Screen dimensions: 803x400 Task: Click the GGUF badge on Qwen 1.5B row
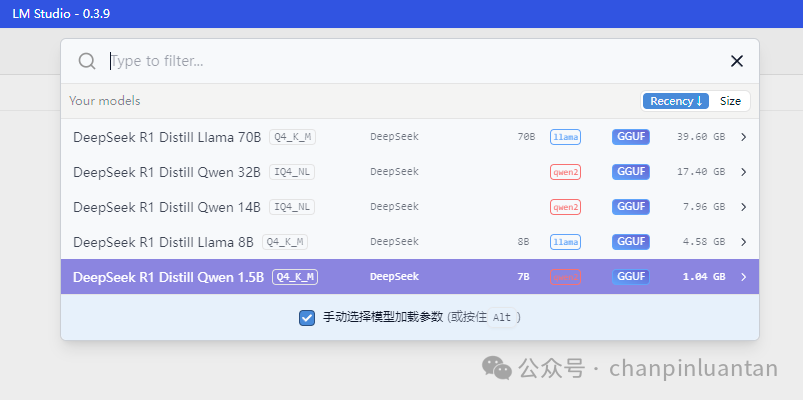tap(631, 277)
